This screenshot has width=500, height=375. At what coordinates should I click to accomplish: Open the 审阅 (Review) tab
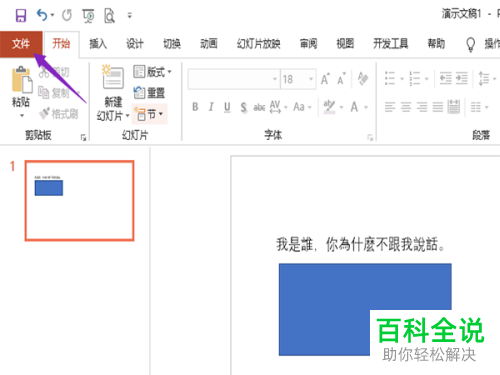tap(308, 44)
